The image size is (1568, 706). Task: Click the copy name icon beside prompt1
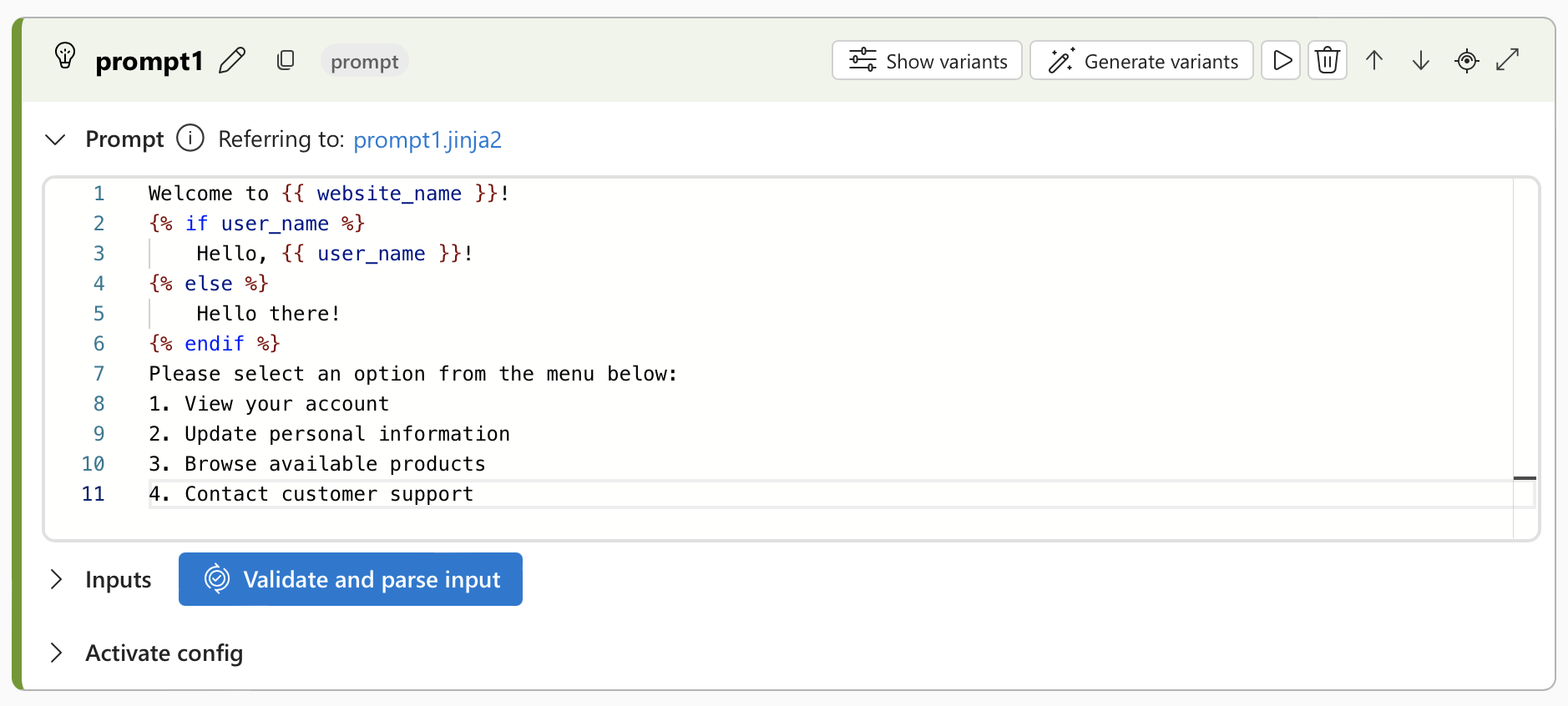pyautogui.click(x=286, y=60)
